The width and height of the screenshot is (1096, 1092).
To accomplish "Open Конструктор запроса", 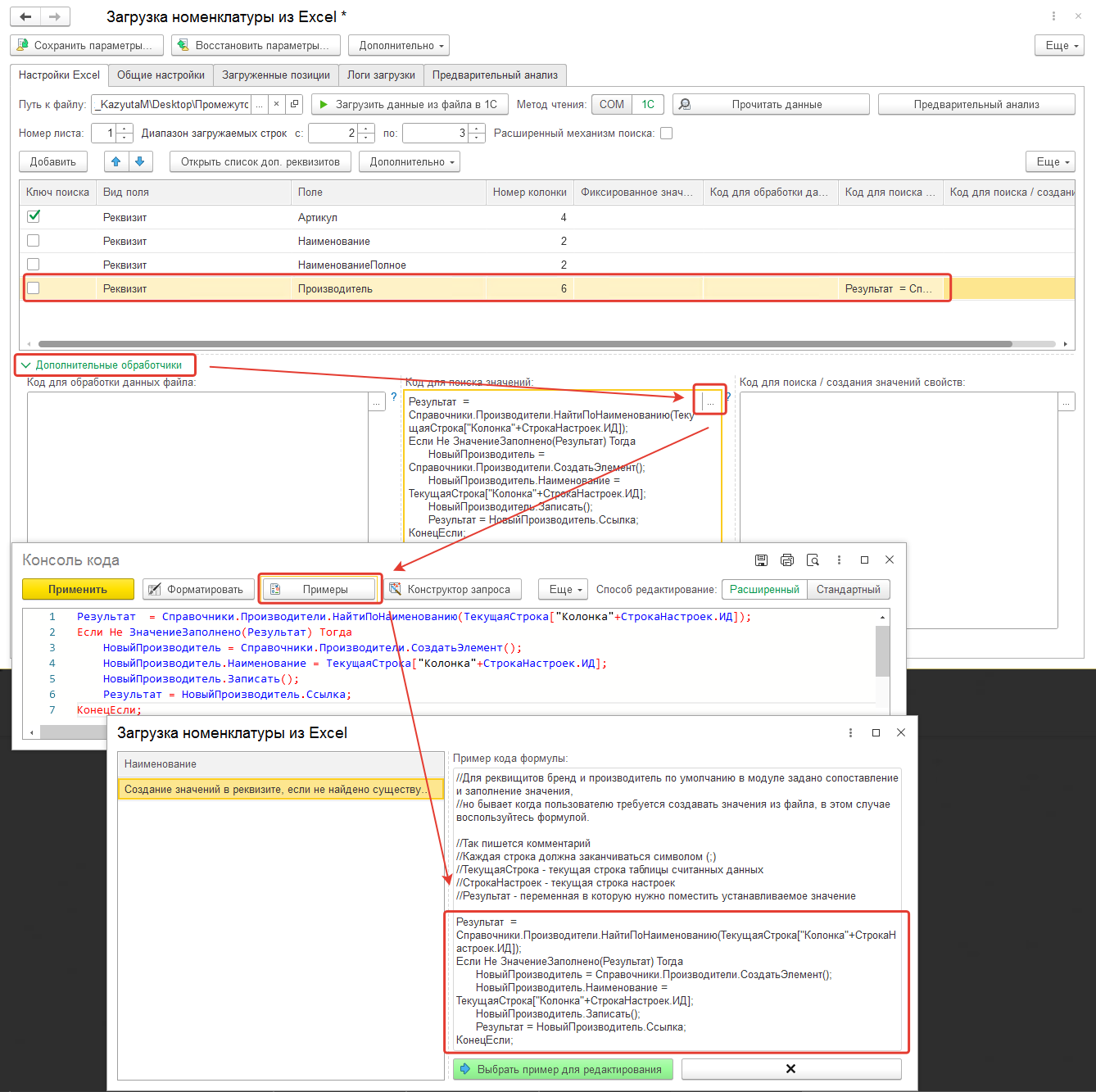I will pos(453,589).
